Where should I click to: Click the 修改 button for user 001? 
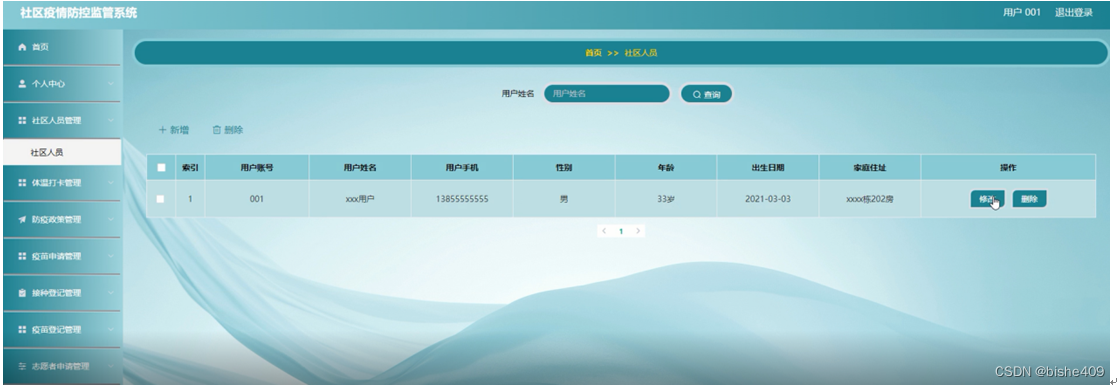[x=987, y=199]
